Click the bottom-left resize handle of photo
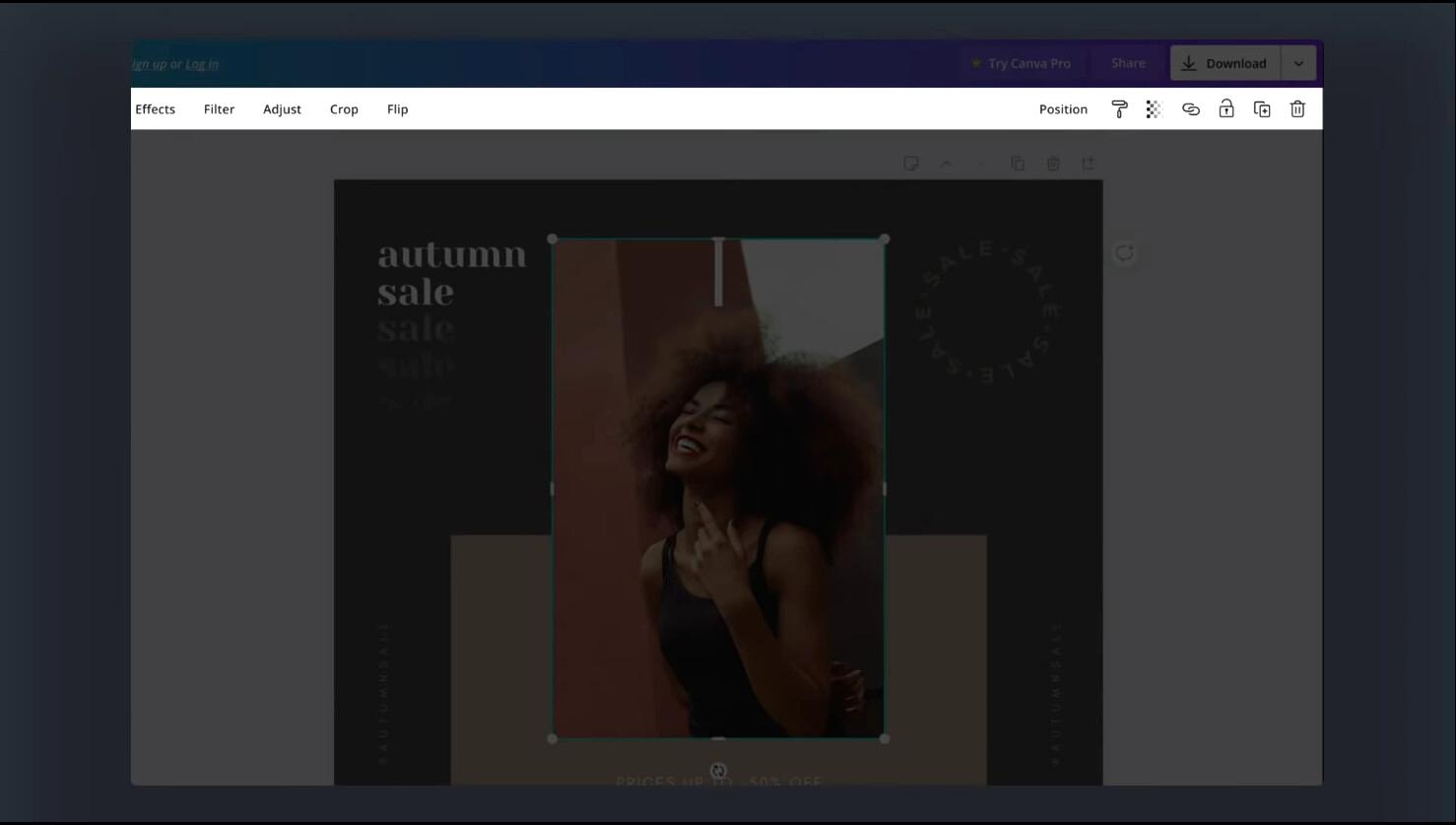This screenshot has width=1456, height=825. [x=553, y=738]
